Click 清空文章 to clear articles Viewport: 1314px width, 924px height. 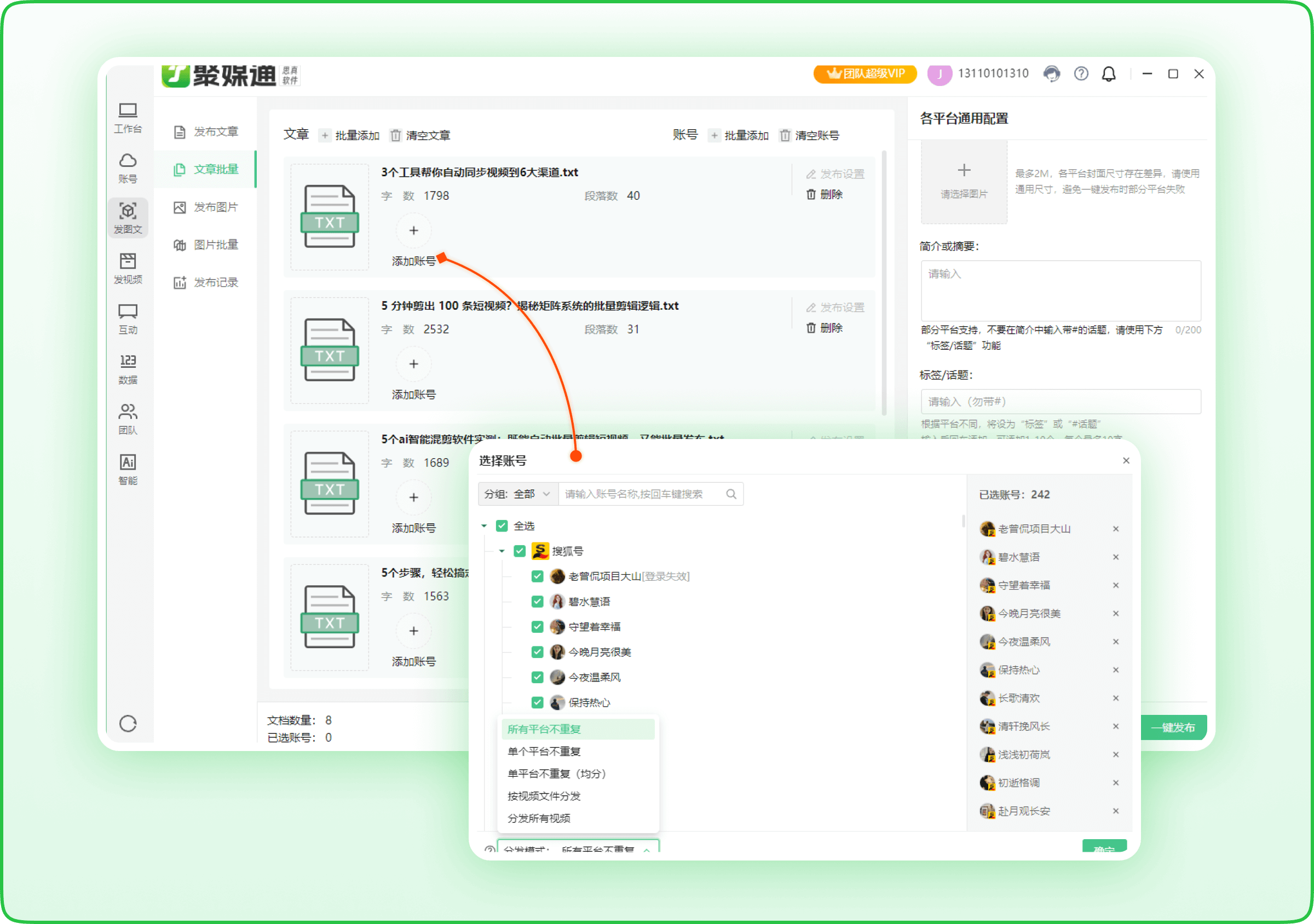click(x=420, y=135)
